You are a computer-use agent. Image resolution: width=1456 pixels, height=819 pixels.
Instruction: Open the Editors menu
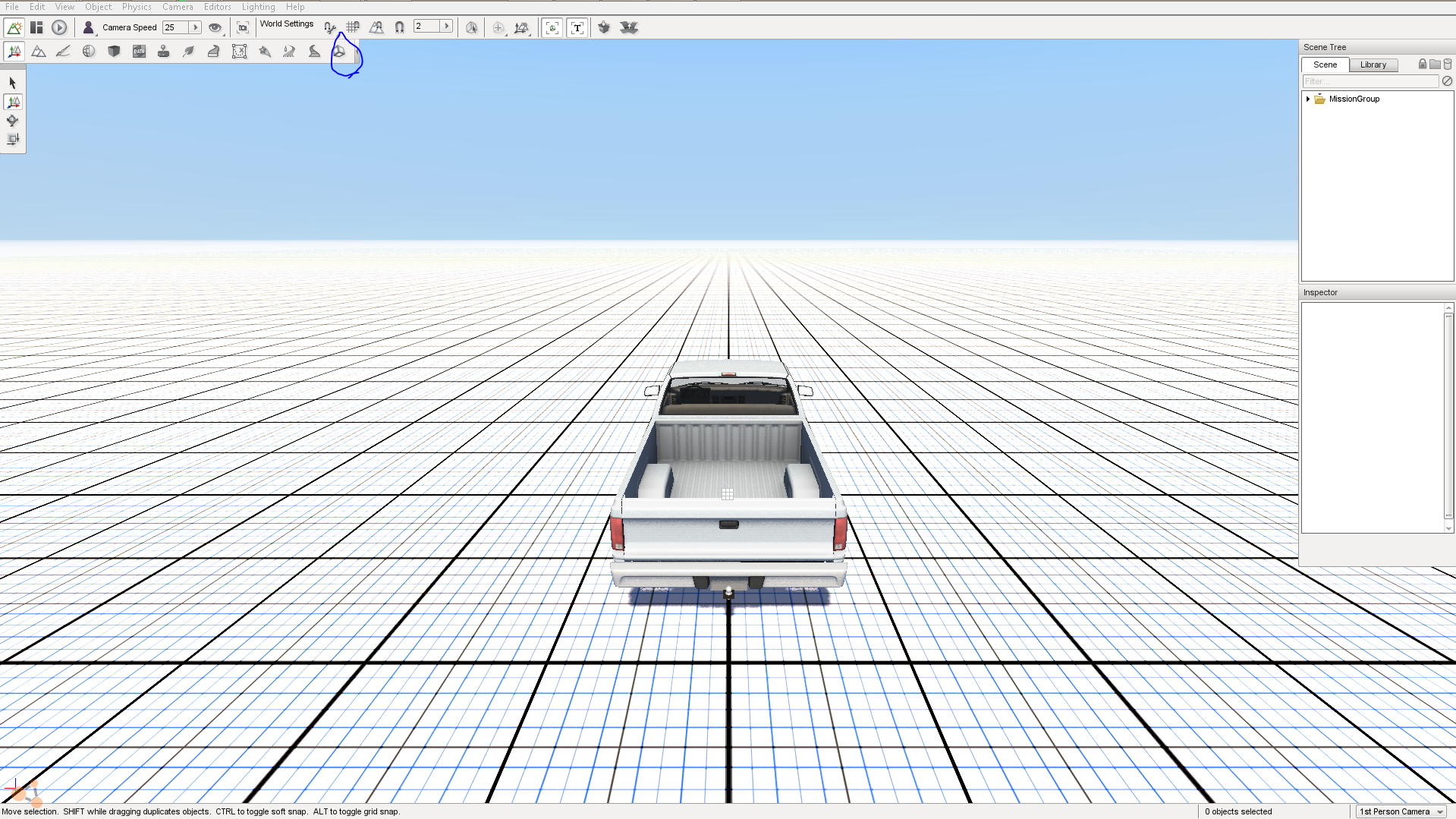218,7
